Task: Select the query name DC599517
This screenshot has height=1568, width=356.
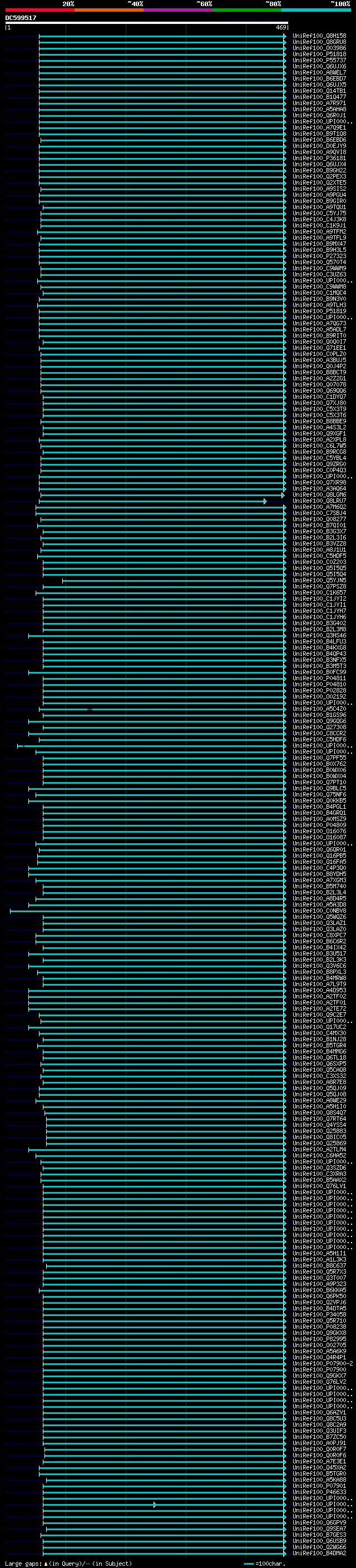Action: pos(21,18)
